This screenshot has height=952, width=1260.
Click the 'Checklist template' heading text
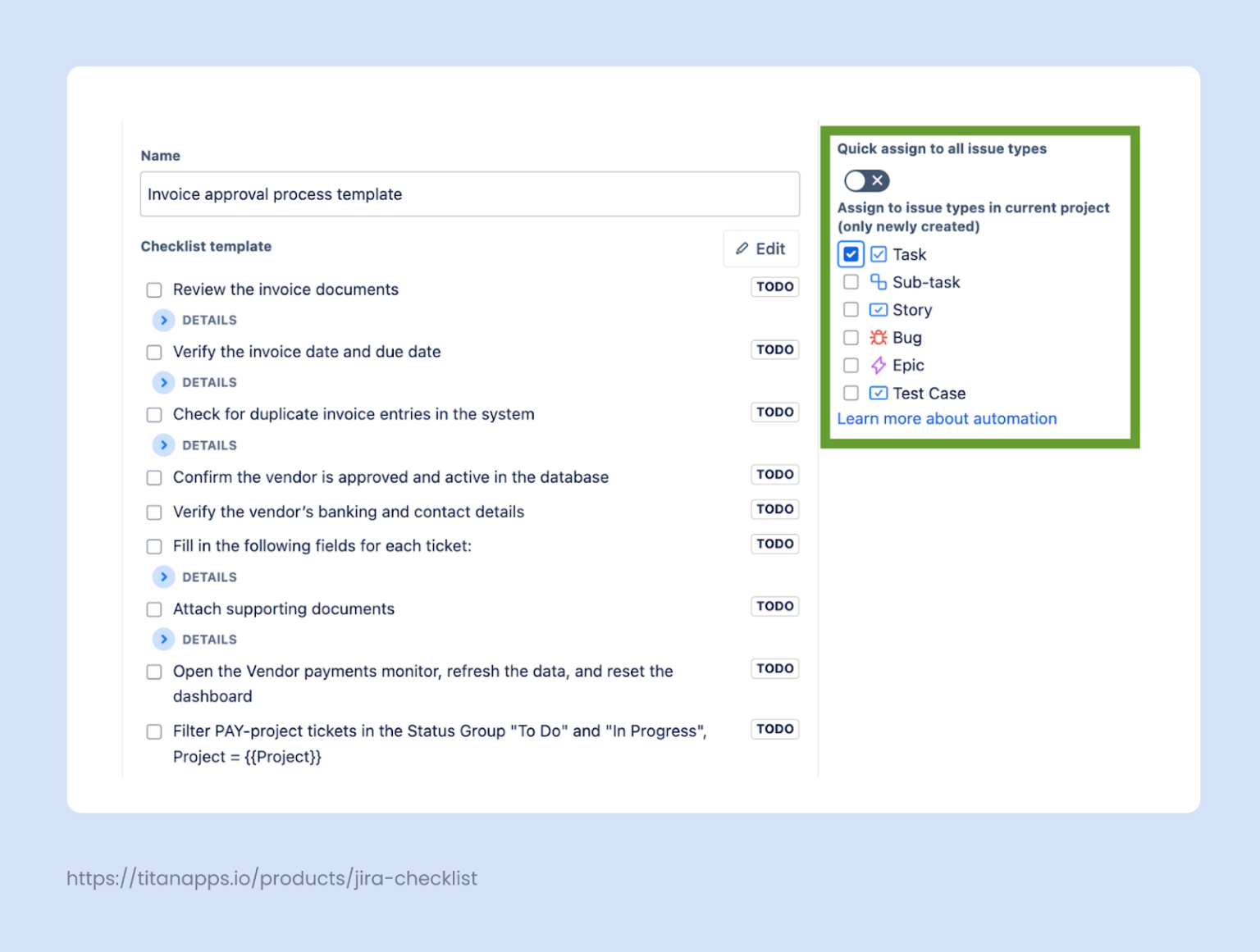click(x=206, y=247)
